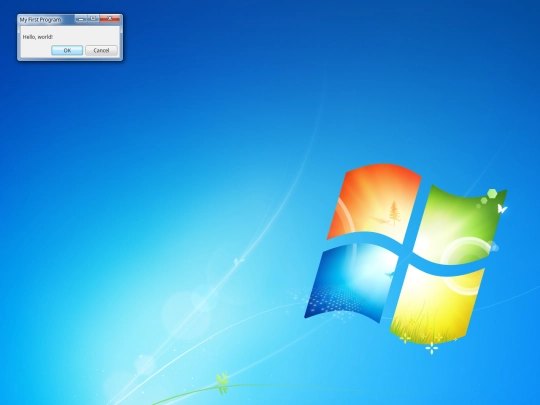The image size is (540, 405).
Task: Minimize the My First Program window
Action: point(81,19)
